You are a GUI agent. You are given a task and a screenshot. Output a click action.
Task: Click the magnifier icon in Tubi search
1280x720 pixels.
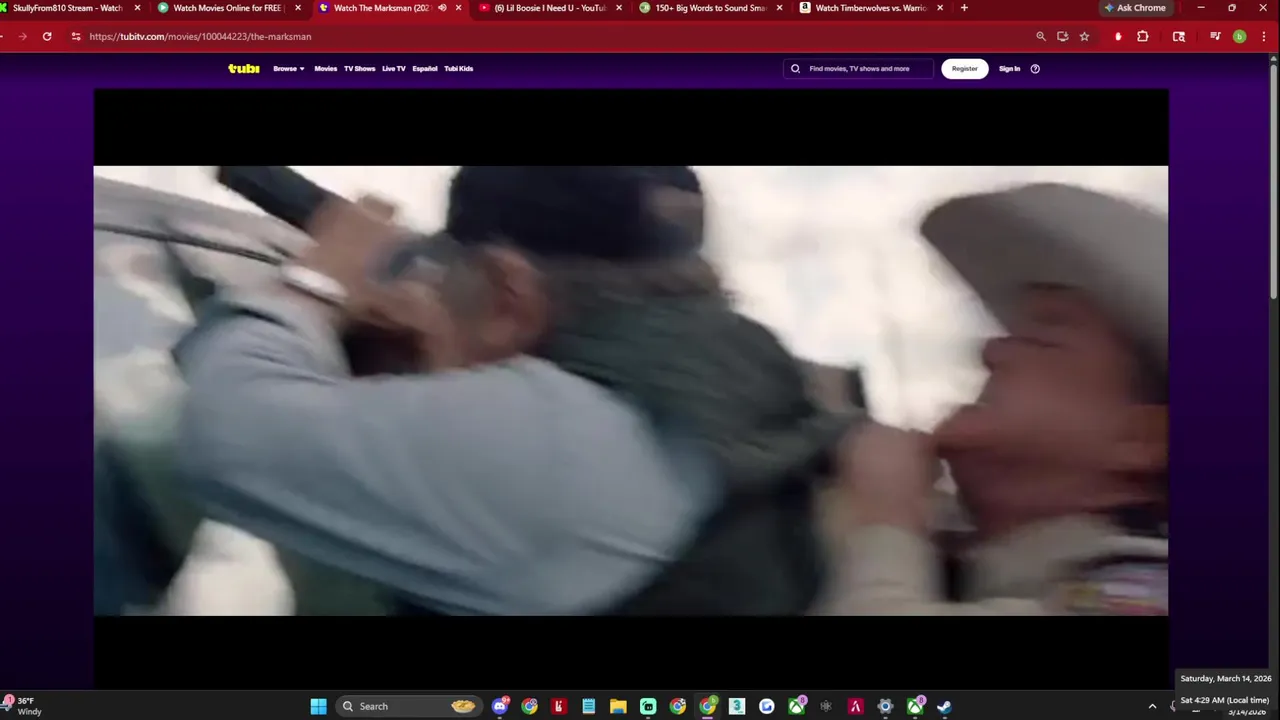click(x=795, y=69)
